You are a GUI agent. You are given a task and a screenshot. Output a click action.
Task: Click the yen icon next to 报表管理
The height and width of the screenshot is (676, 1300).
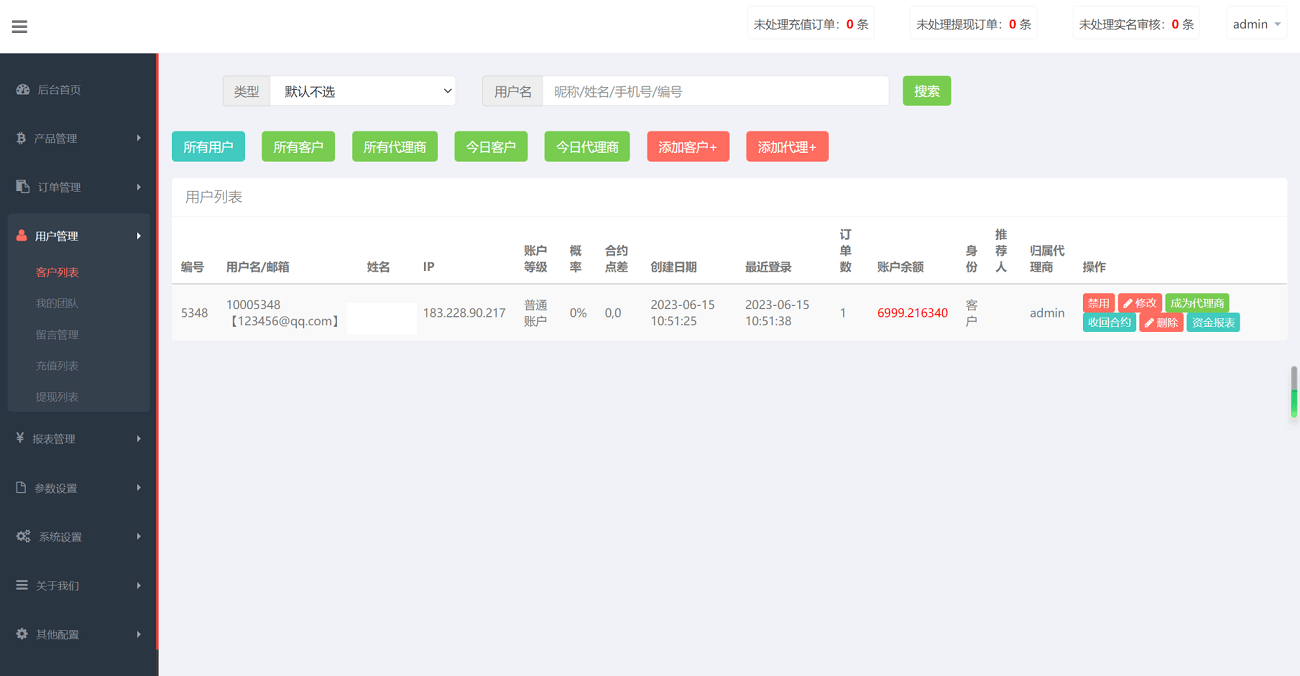[21, 438]
